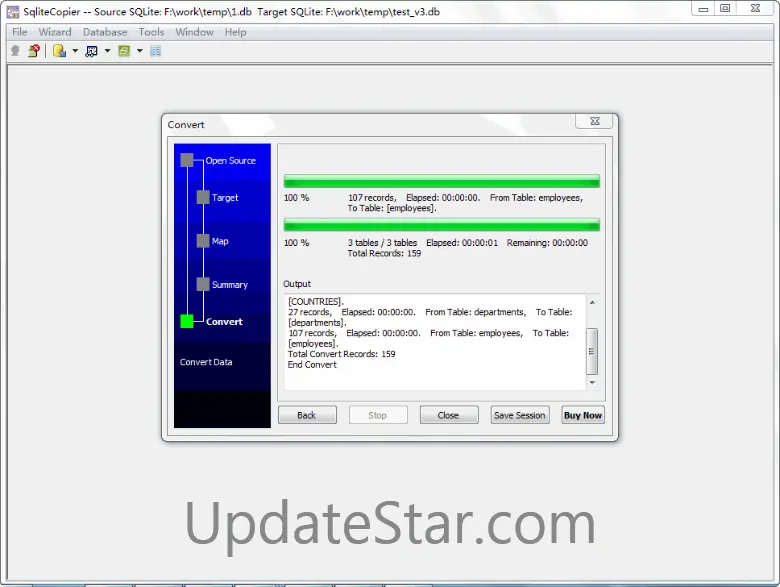Open the Tools menu

tap(151, 32)
